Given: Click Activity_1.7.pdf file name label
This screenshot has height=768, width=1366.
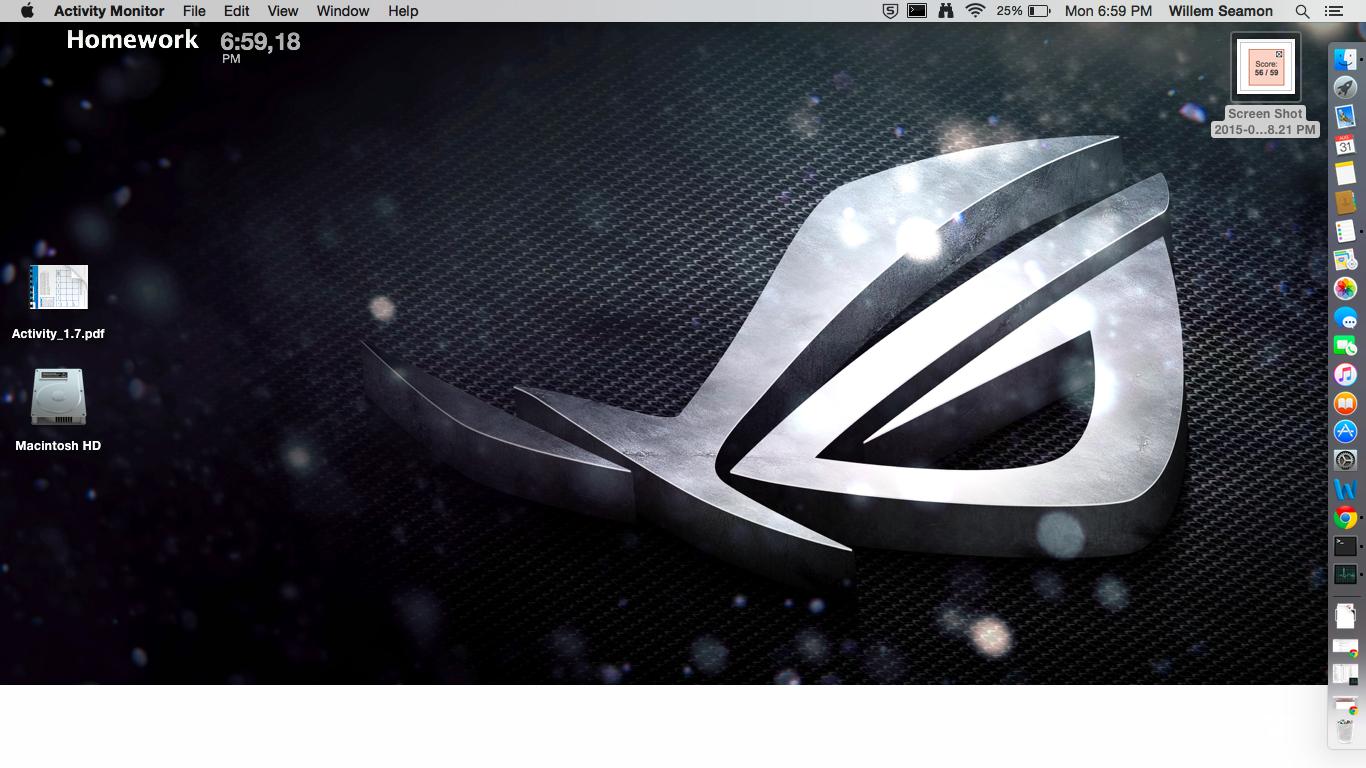Looking at the screenshot, I should point(58,334).
